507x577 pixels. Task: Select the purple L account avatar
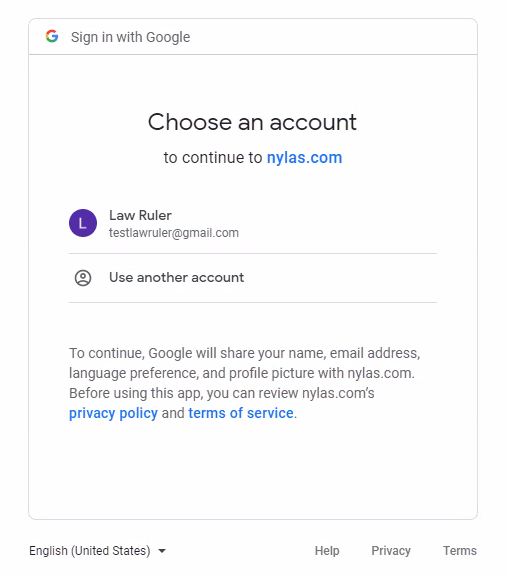(83, 223)
